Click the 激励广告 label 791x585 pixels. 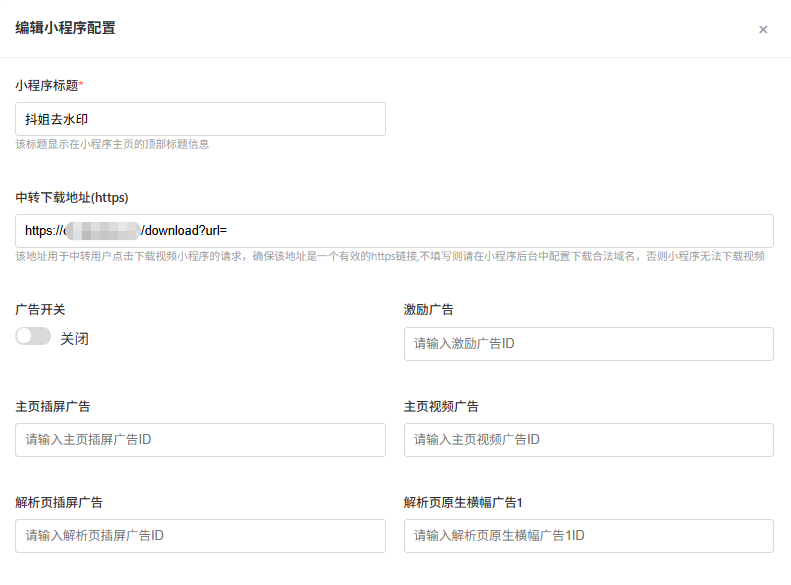428,310
